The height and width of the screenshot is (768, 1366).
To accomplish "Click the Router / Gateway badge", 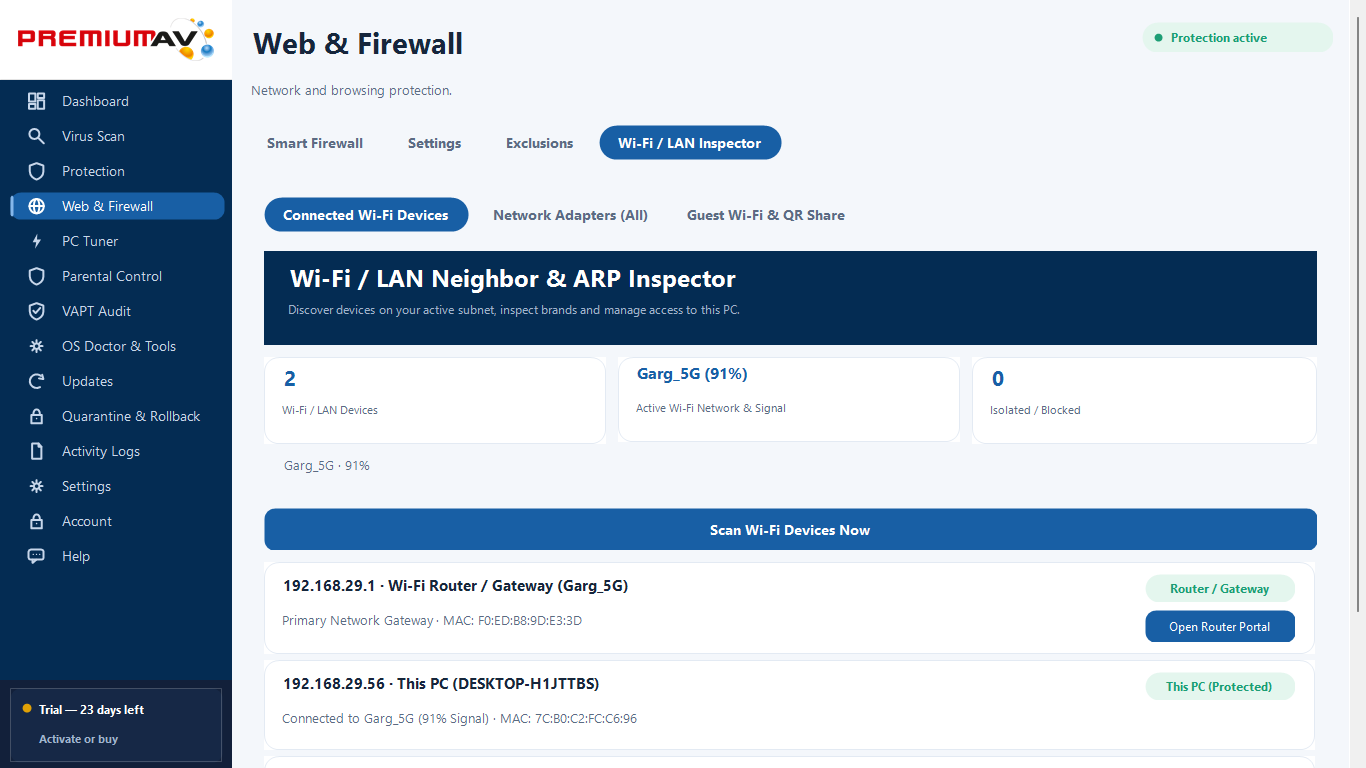I will click(1220, 589).
